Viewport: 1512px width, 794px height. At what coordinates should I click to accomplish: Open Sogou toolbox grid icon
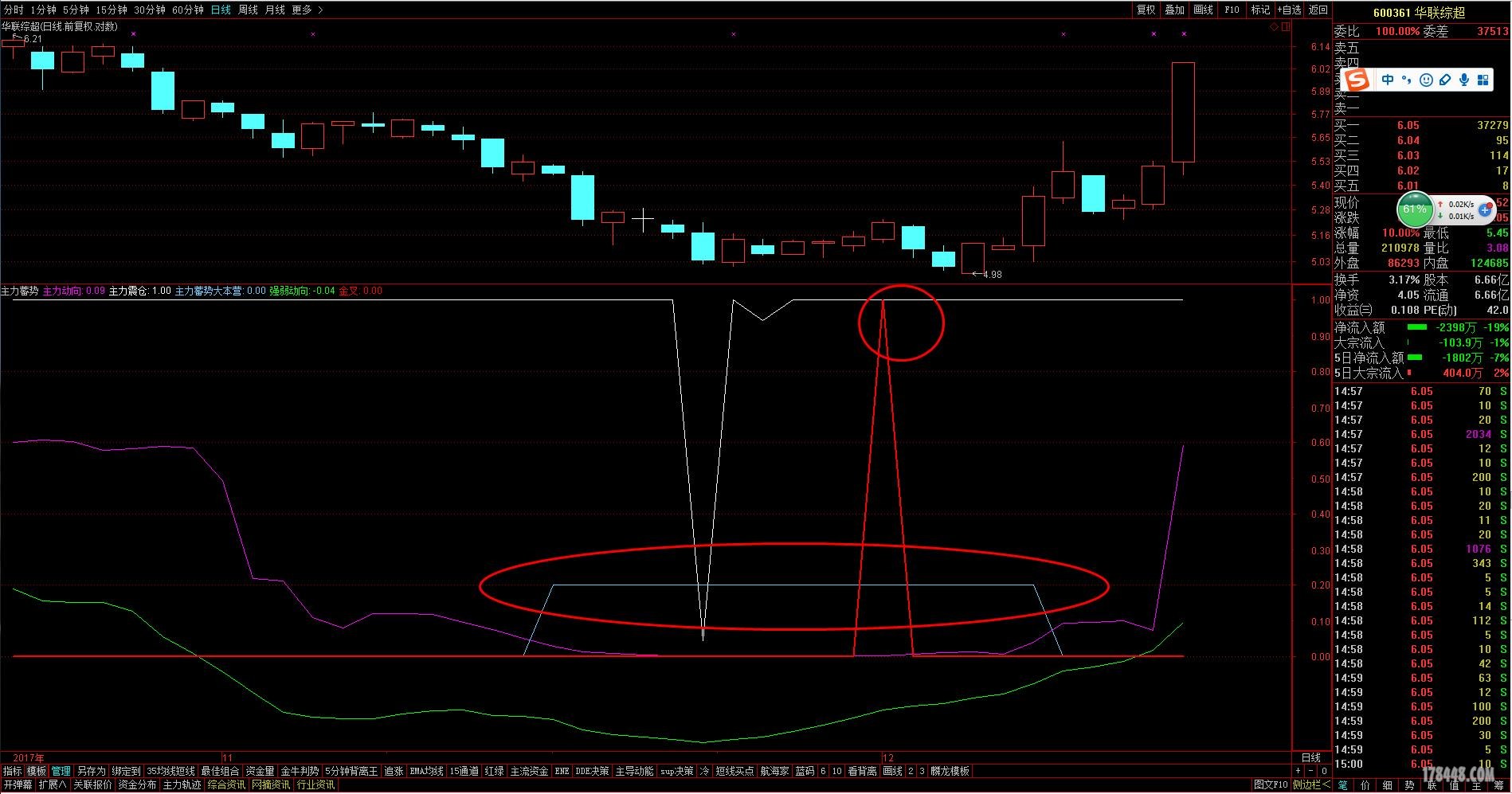[x=1483, y=80]
